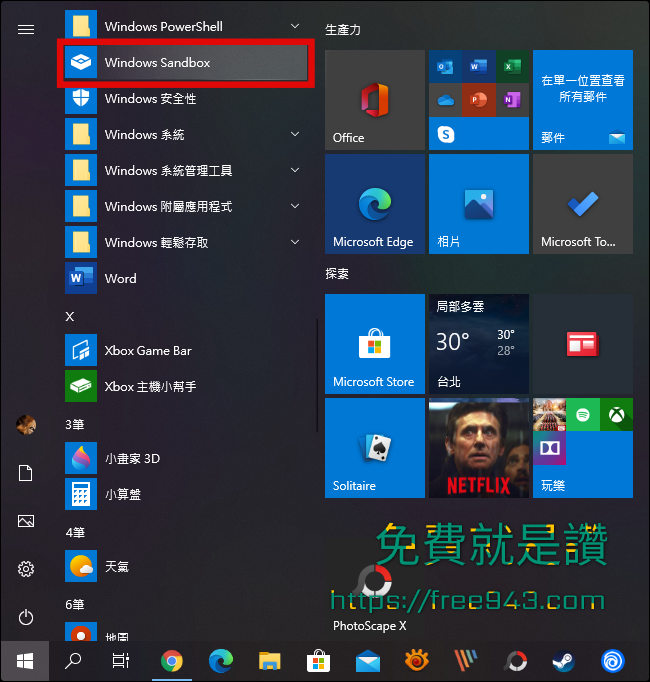Open Steam from taskbar

(x=563, y=661)
